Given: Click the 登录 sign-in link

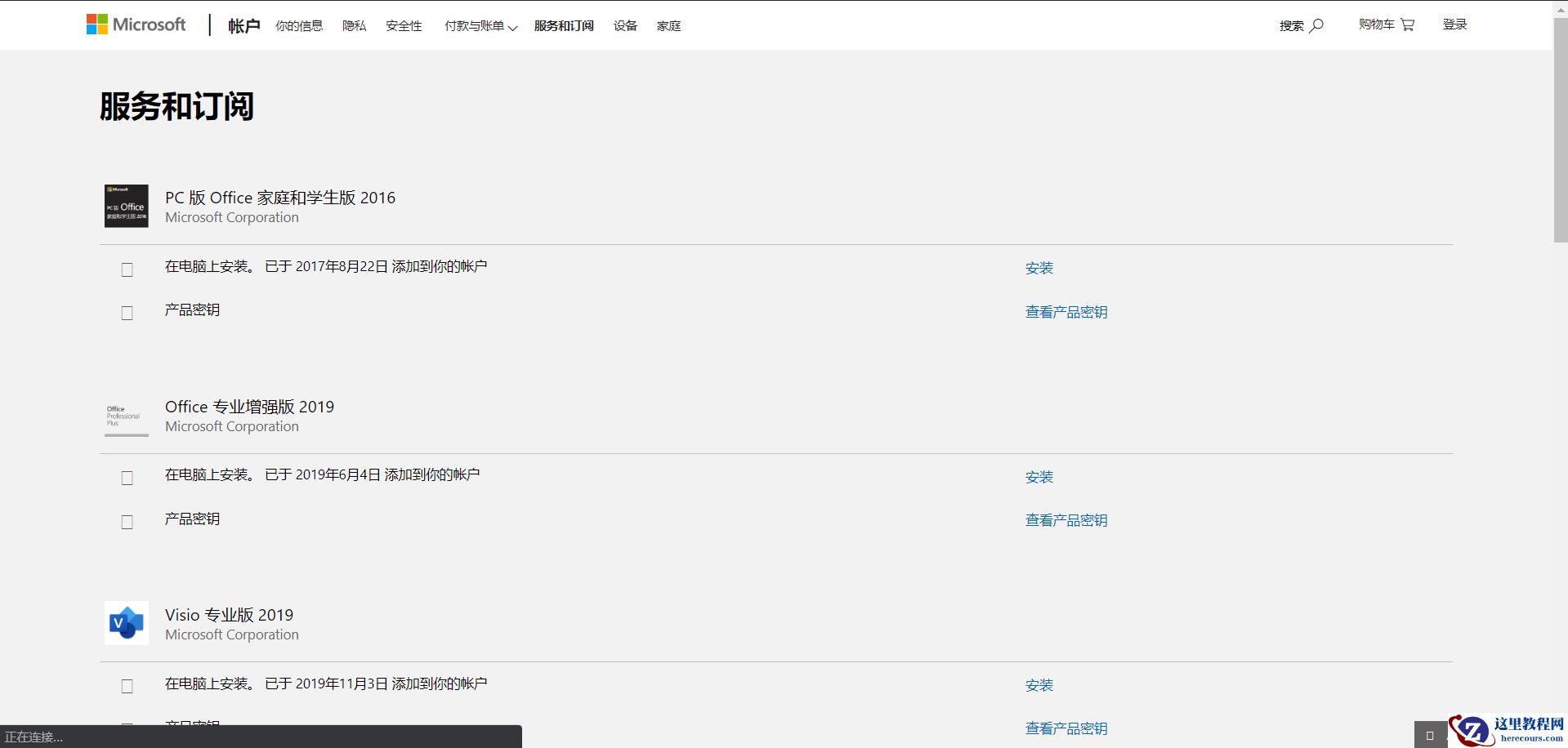Looking at the screenshot, I should point(1455,24).
